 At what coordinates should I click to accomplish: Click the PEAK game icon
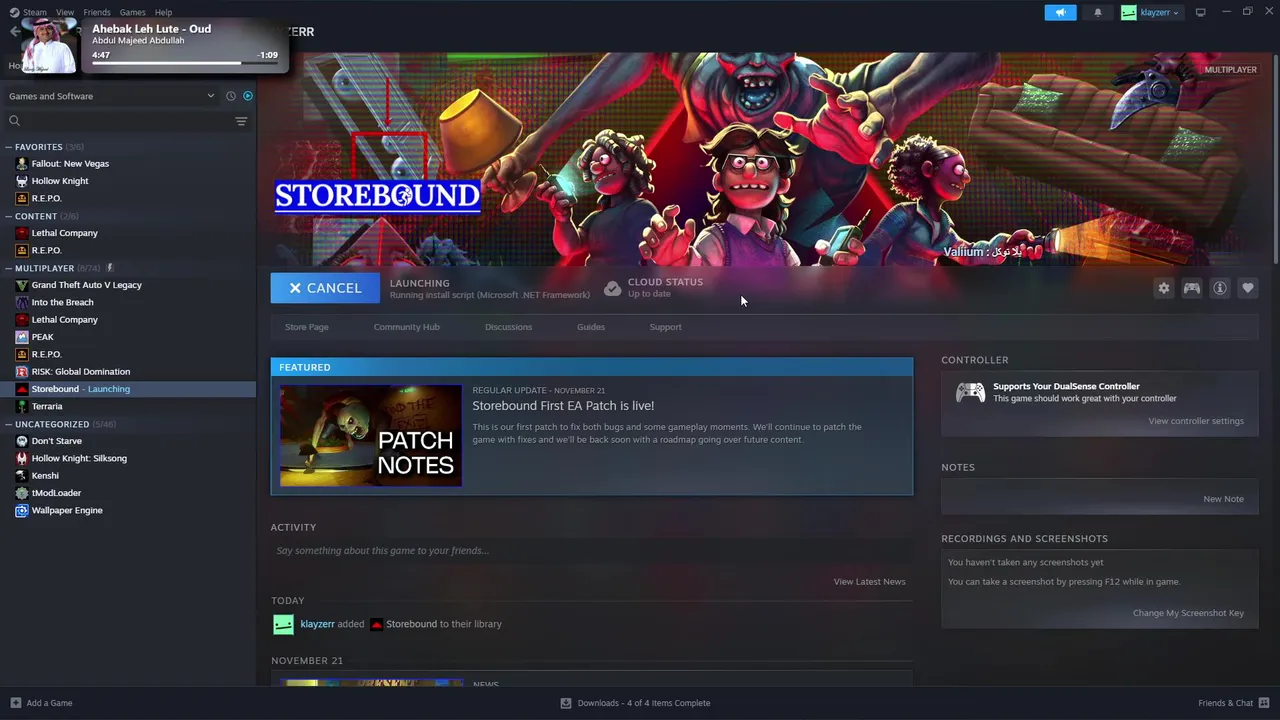[22, 337]
